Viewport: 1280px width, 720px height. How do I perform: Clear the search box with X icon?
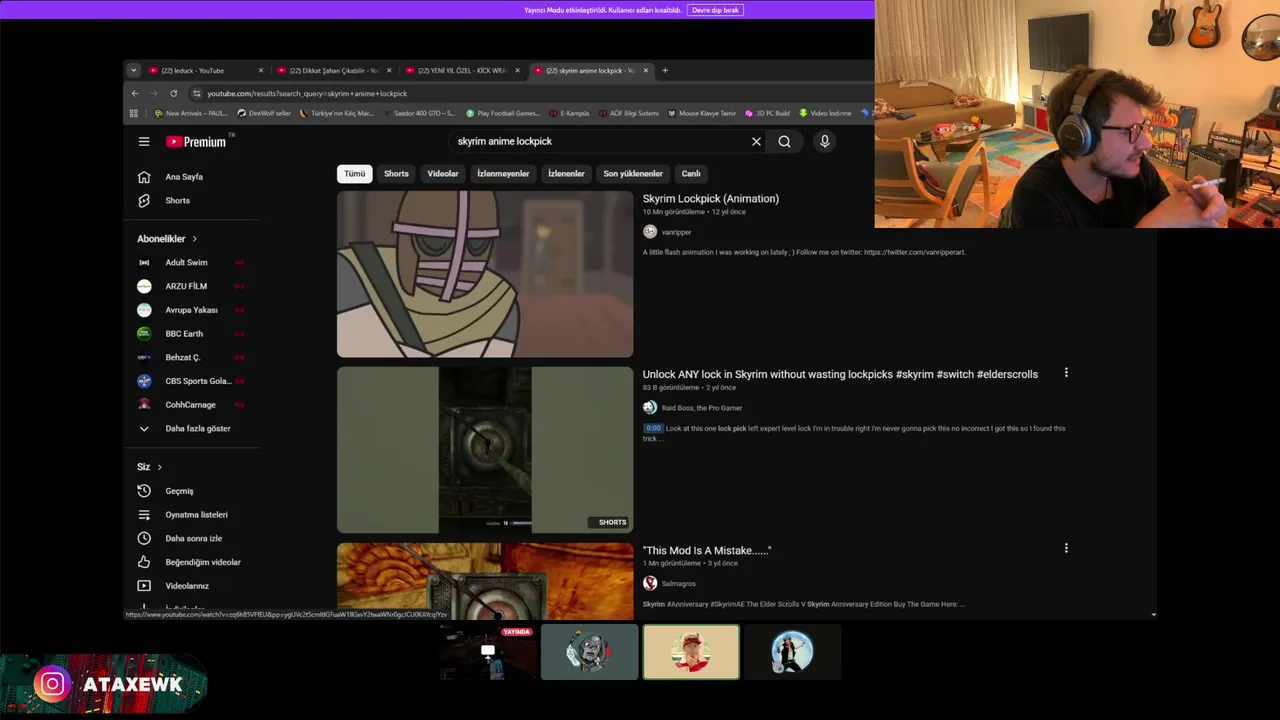(756, 142)
